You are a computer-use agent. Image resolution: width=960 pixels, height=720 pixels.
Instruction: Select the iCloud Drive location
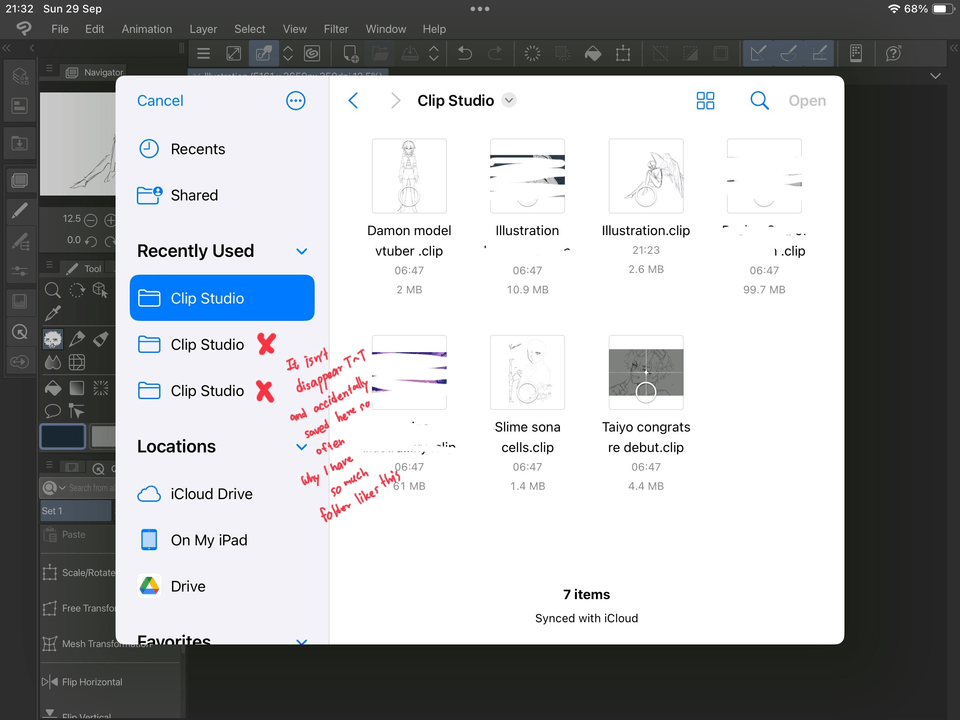pyautogui.click(x=211, y=494)
